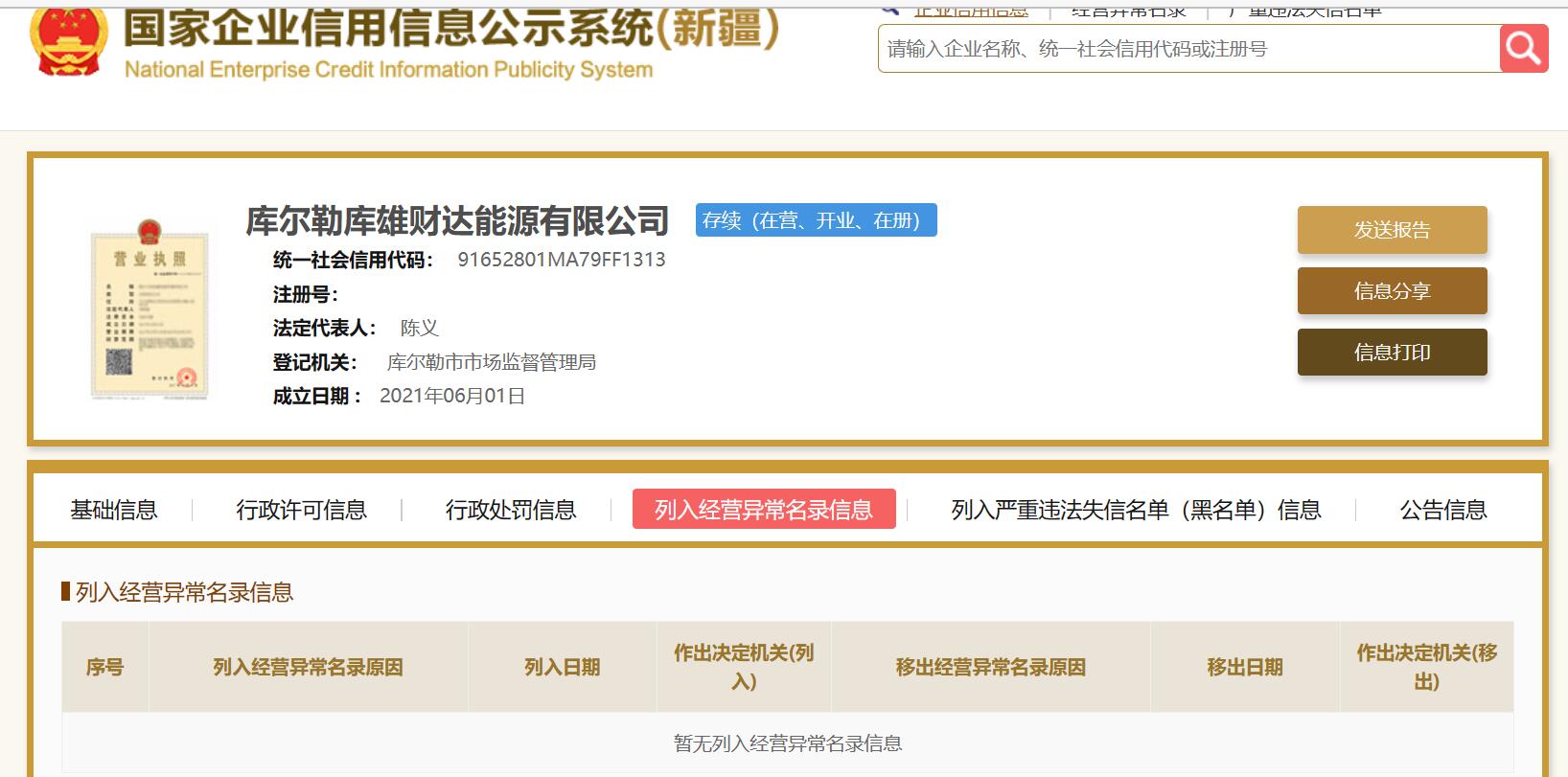This screenshot has width=1568, height=777.
Task: Select the 列入经营异常名录信息 tab
Action: point(764,509)
